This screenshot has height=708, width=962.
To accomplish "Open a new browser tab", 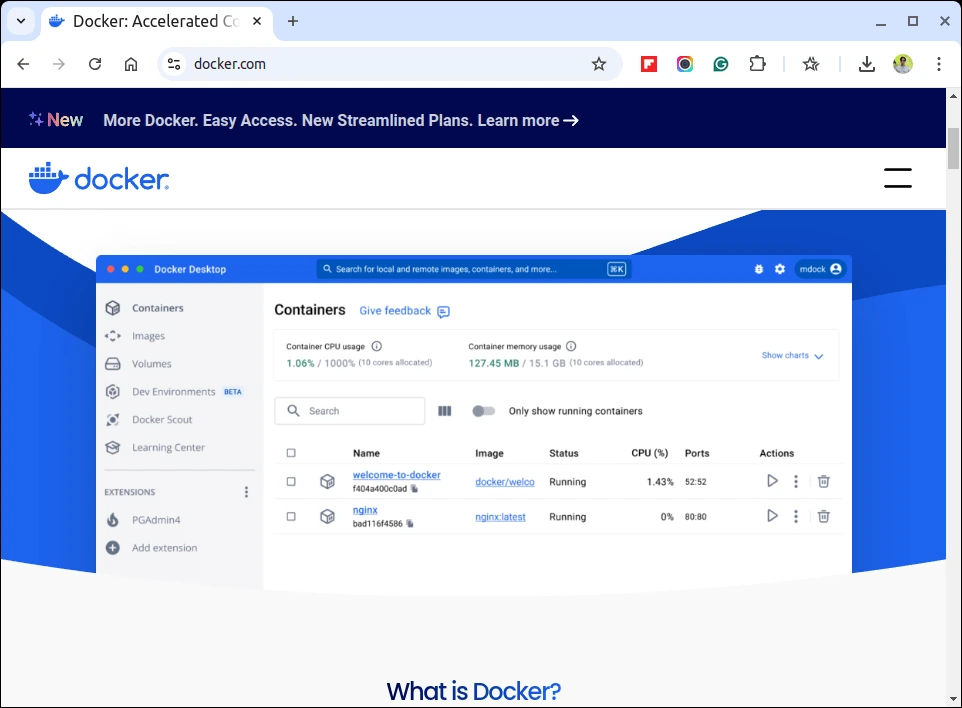I will pyautogui.click(x=293, y=21).
